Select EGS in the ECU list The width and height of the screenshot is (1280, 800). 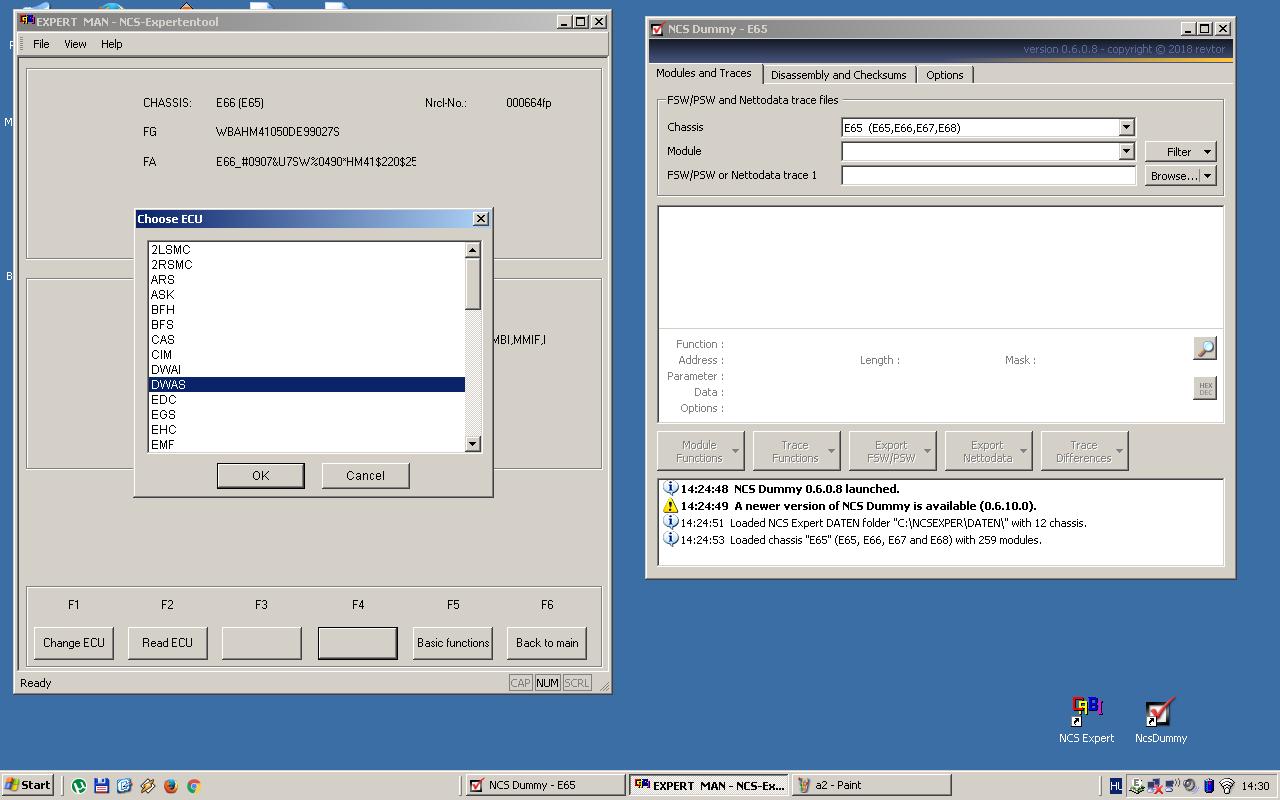(x=306, y=414)
